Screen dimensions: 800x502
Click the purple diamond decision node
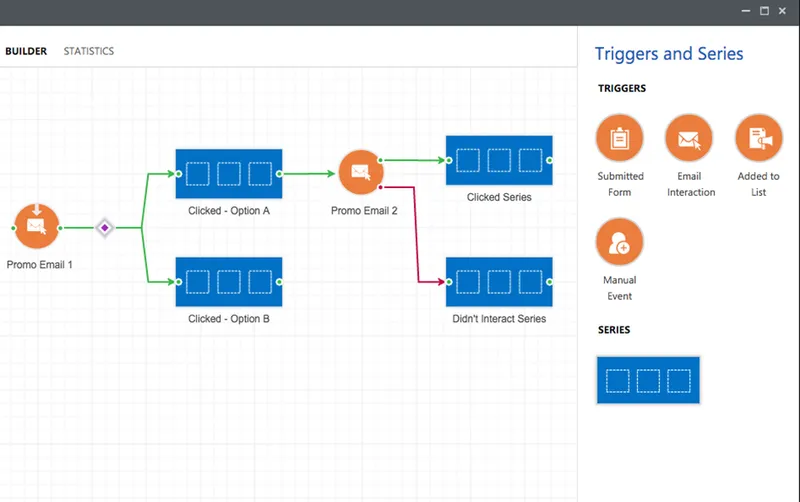click(x=105, y=228)
